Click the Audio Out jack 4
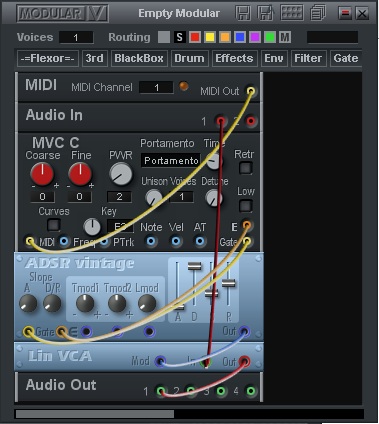The height and width of the screenshot is (424, 379). [x=251, y=391]
